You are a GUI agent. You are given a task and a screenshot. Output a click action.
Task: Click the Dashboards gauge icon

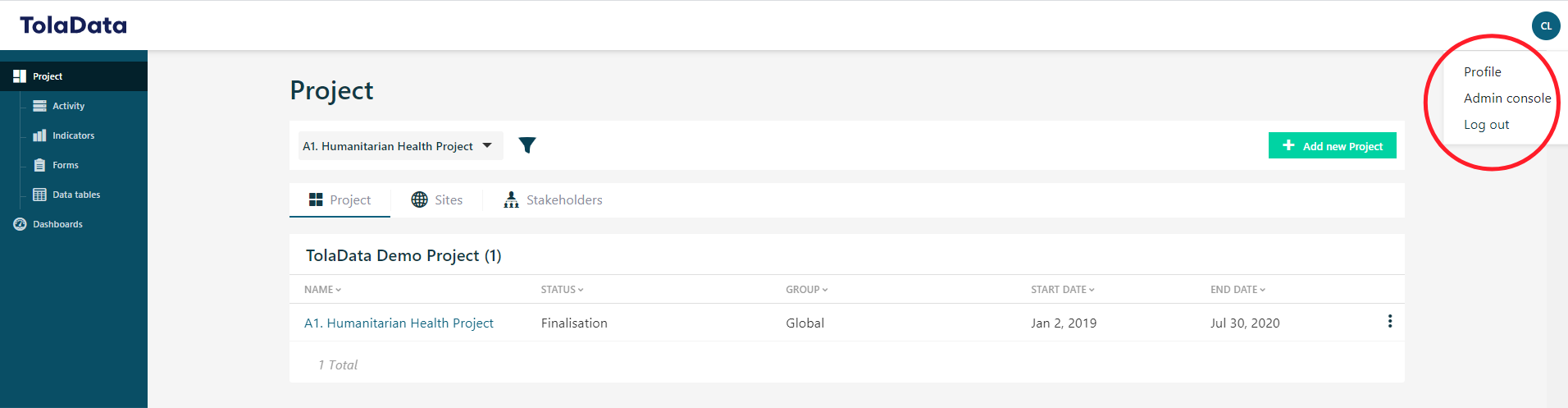pos(20,224)
